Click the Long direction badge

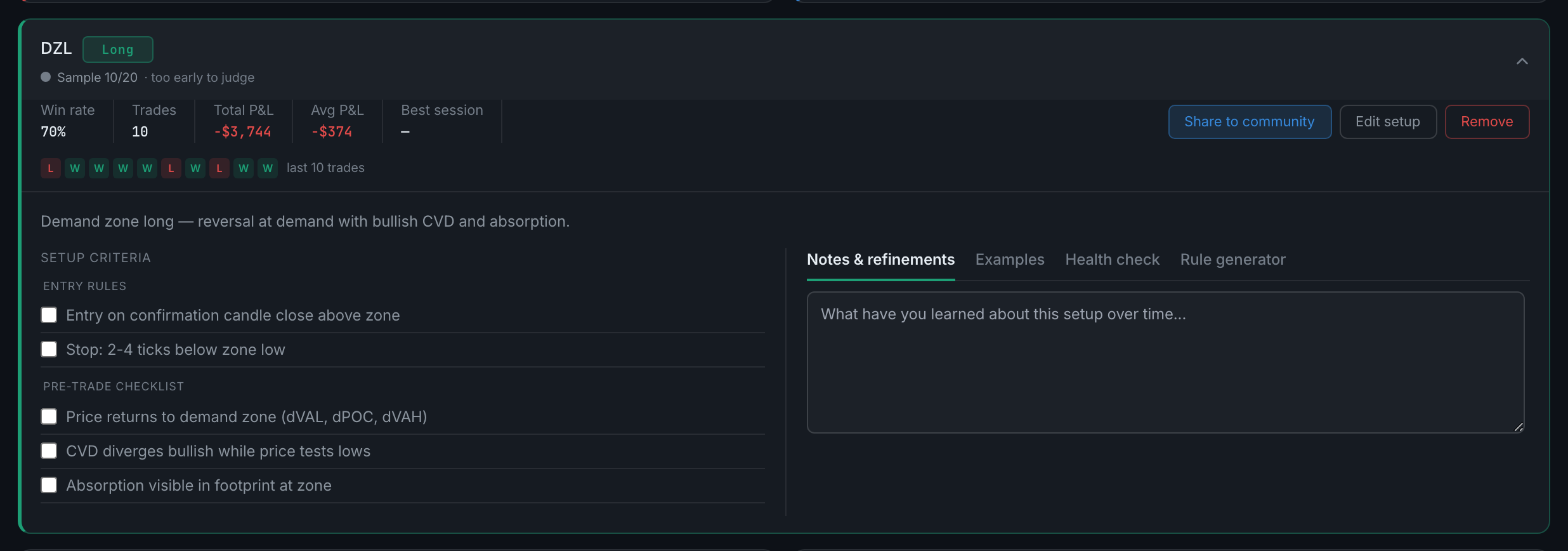[x=118, y=50]
